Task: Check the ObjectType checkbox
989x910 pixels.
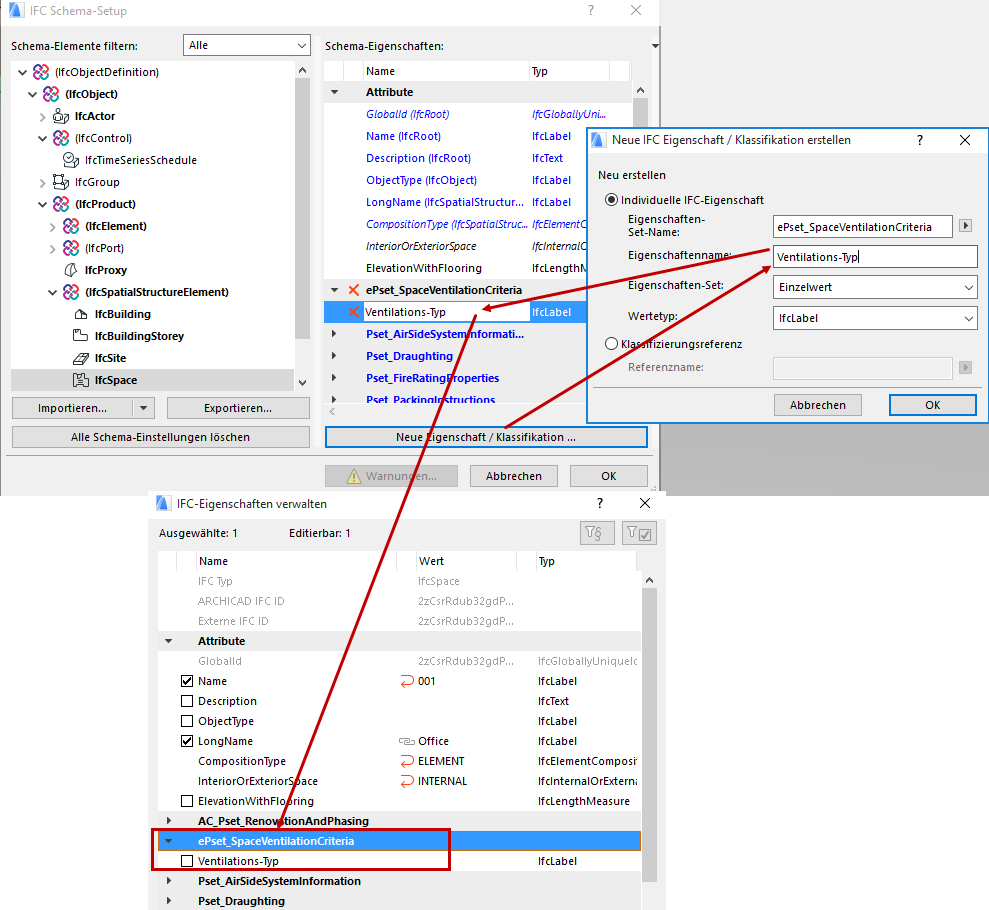Action: coord(187,721)
